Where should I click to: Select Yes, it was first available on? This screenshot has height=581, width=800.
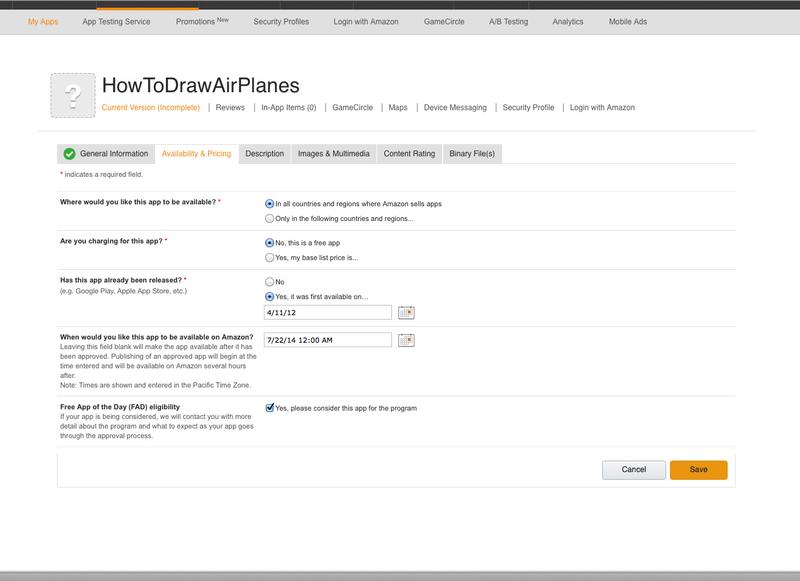point(269,296)
